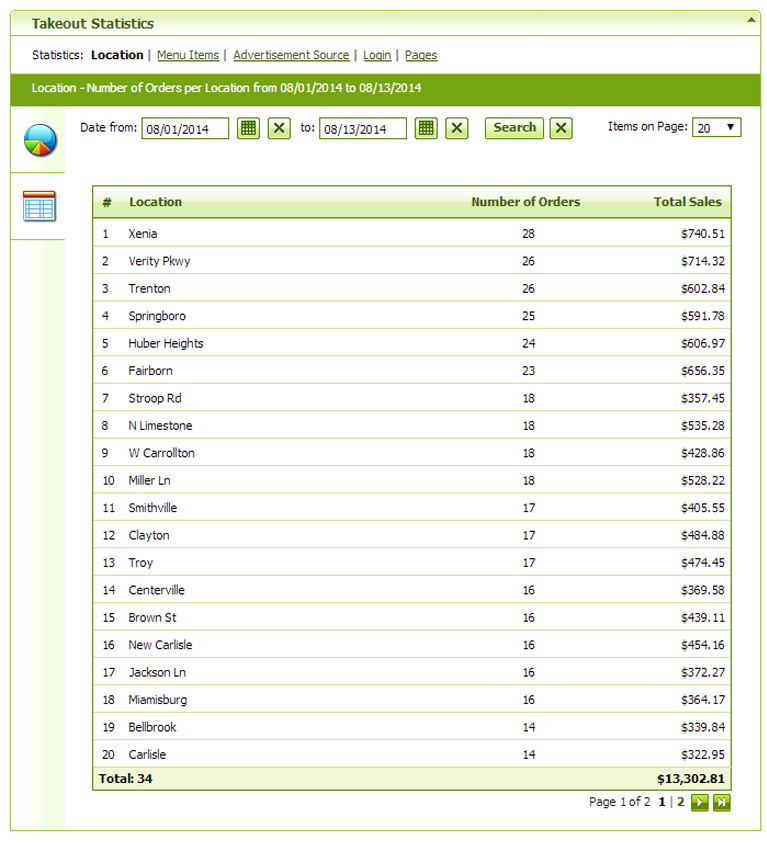The image size is (767, 843).
Task: Open the pie chart view icon
Action: click(40, 140)
